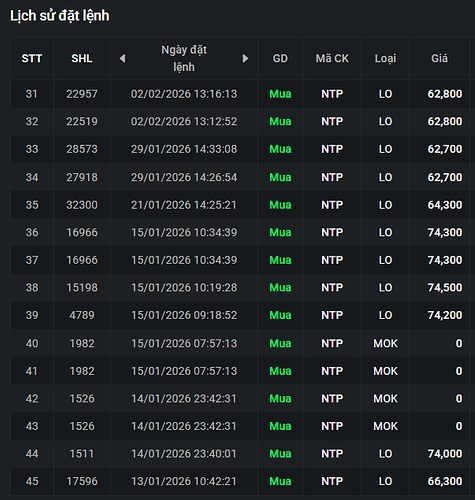The height and width of the screenshot is (500, 475).
Task: Click the Lịch sử đặt lệnh title
Action: click(60, 16)
